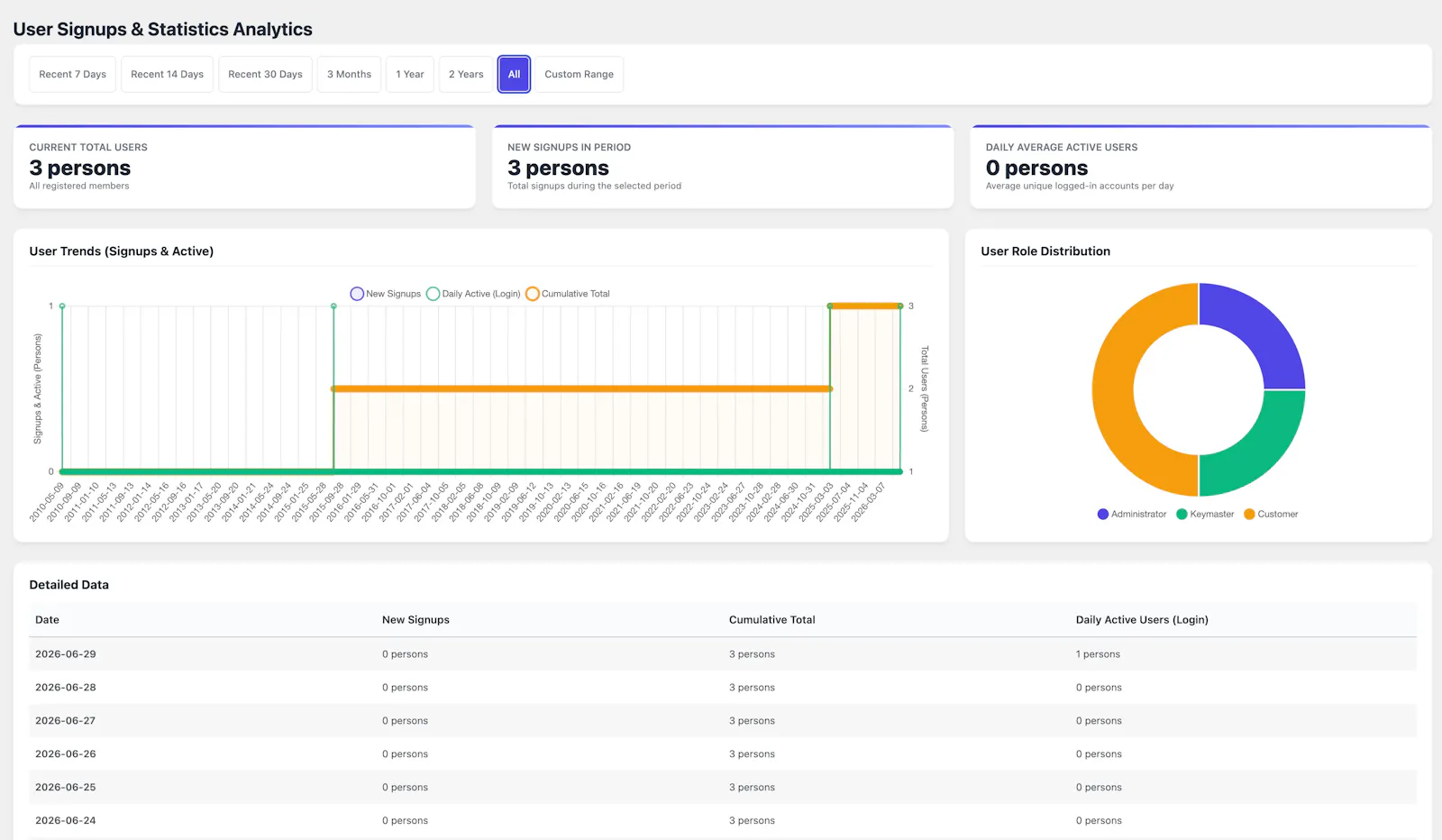Switch to the 1 Year range
Viewport: 1442px width, 840px height.
click(x=410, y=74)
